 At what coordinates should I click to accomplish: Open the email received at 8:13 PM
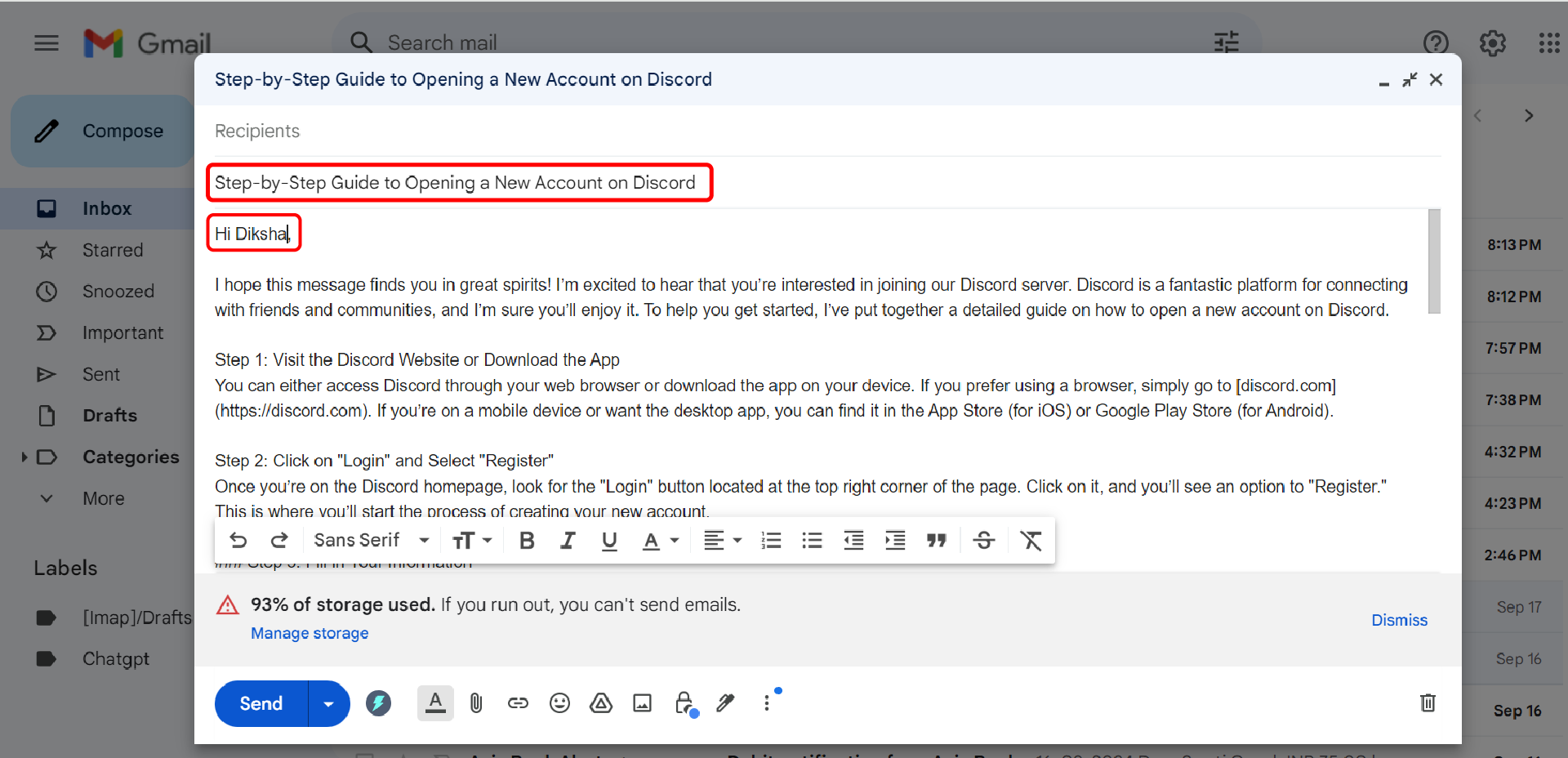pos(1514,245)
